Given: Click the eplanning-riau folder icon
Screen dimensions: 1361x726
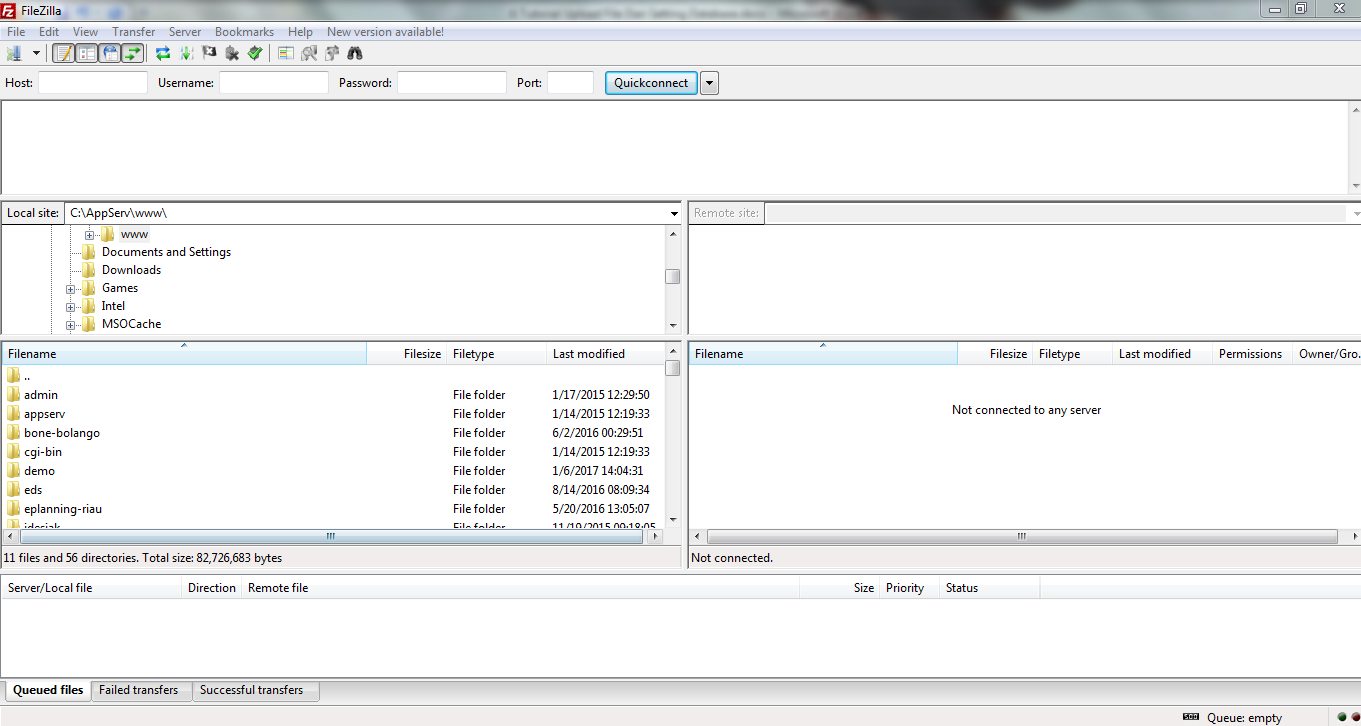Looking at the screenshot, I should coord(13,508).
